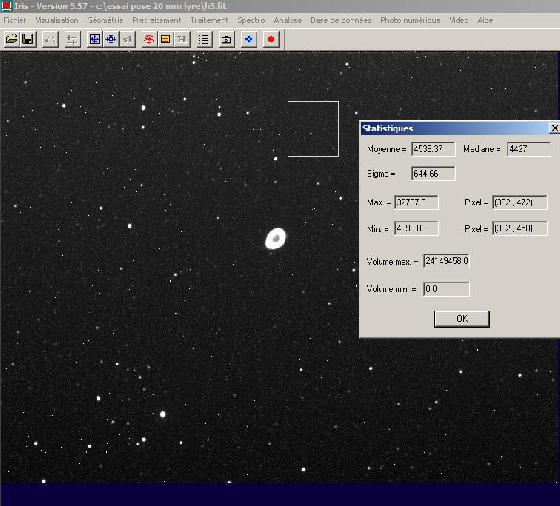Image resolution: width=560 pixels, height=506 pixels.
Task: Open the Photo numérique menu
Action: (x=410, y=20)
